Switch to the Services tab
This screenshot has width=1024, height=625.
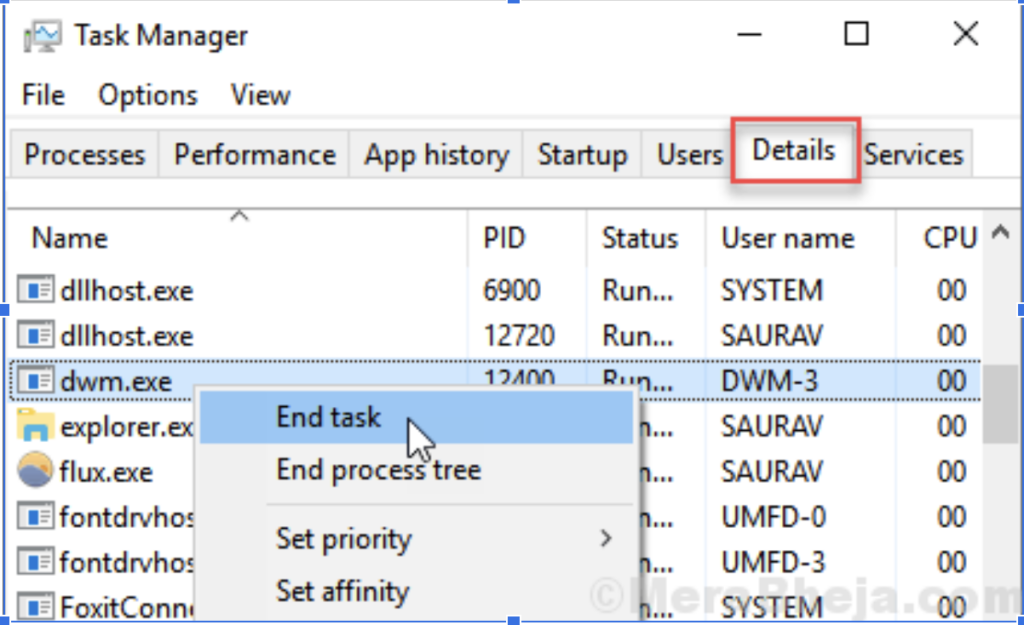click(x=913, y=154)
